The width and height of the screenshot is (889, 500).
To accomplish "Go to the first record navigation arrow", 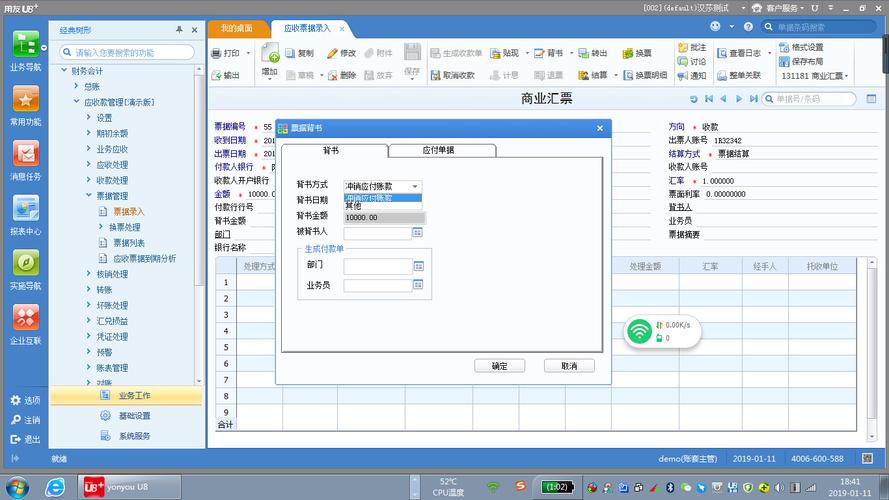I will click(x=709, y=99).
